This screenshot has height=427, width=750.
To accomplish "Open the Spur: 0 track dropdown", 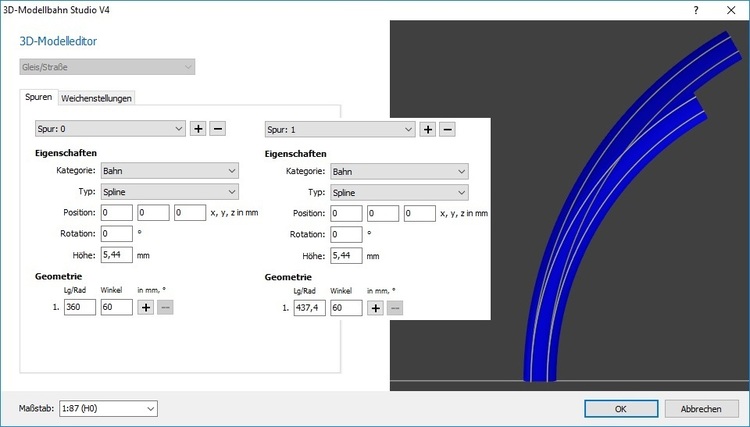I will click(110, 129).
